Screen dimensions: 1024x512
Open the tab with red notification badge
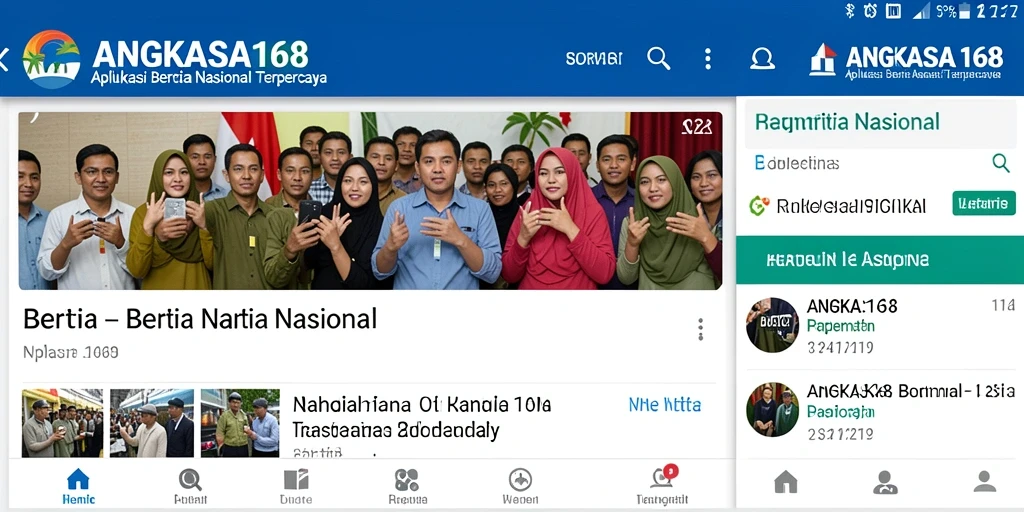[663, 485]
